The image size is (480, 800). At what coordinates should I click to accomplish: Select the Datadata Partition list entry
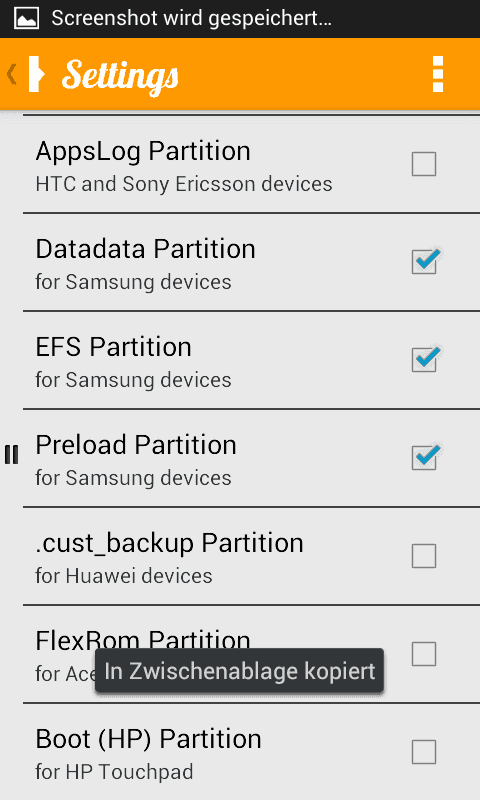tap(251, 262)
